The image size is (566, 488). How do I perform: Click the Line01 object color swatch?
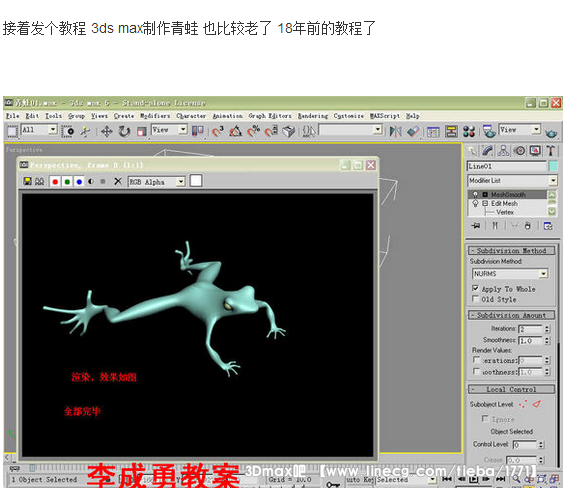pyautogui.click(x=553, y=166)
